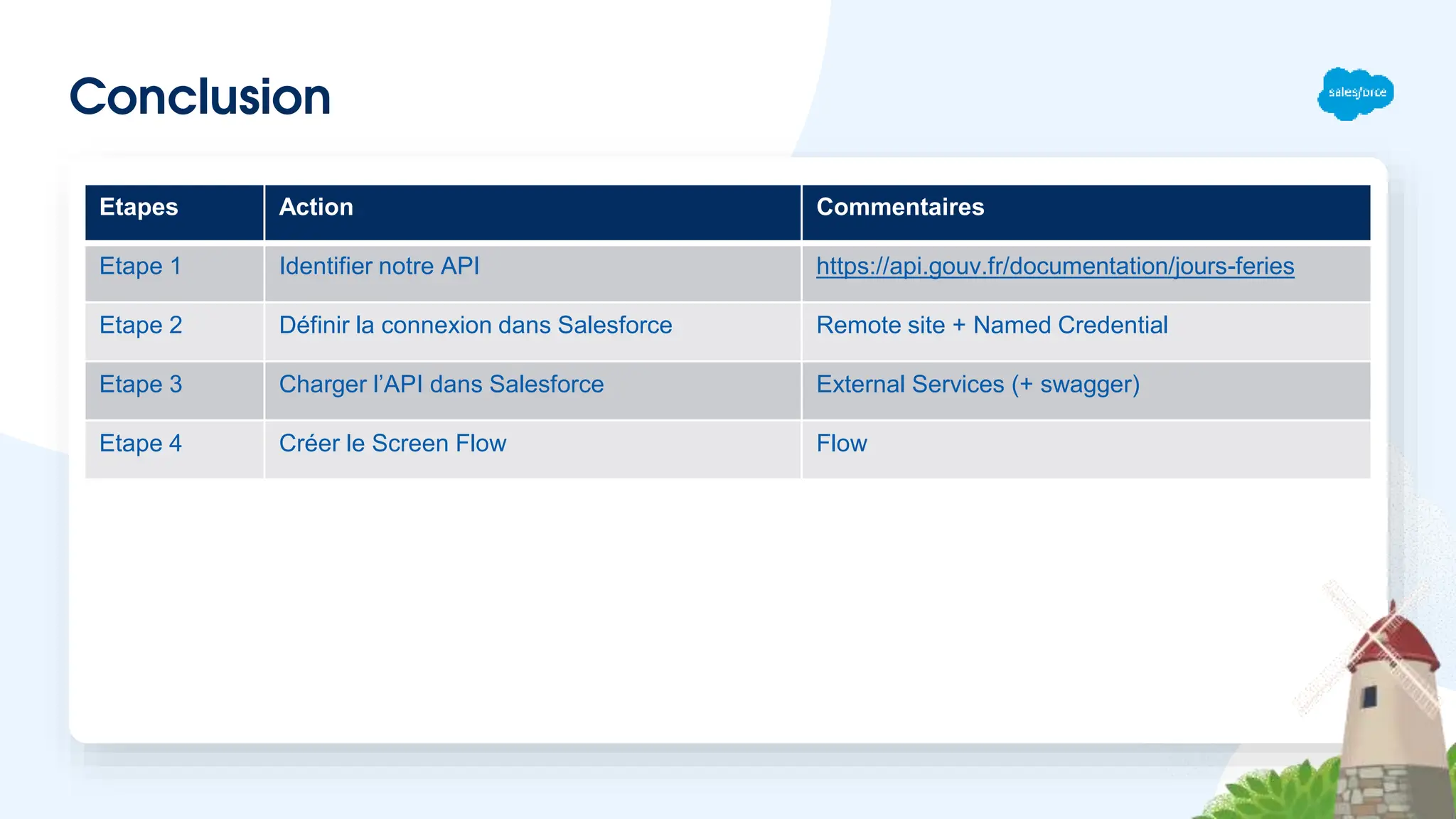Click the Commentaires column header
Image resolution: width=1456 pixels, height=819 pixels.
[x=1086, y=213]
